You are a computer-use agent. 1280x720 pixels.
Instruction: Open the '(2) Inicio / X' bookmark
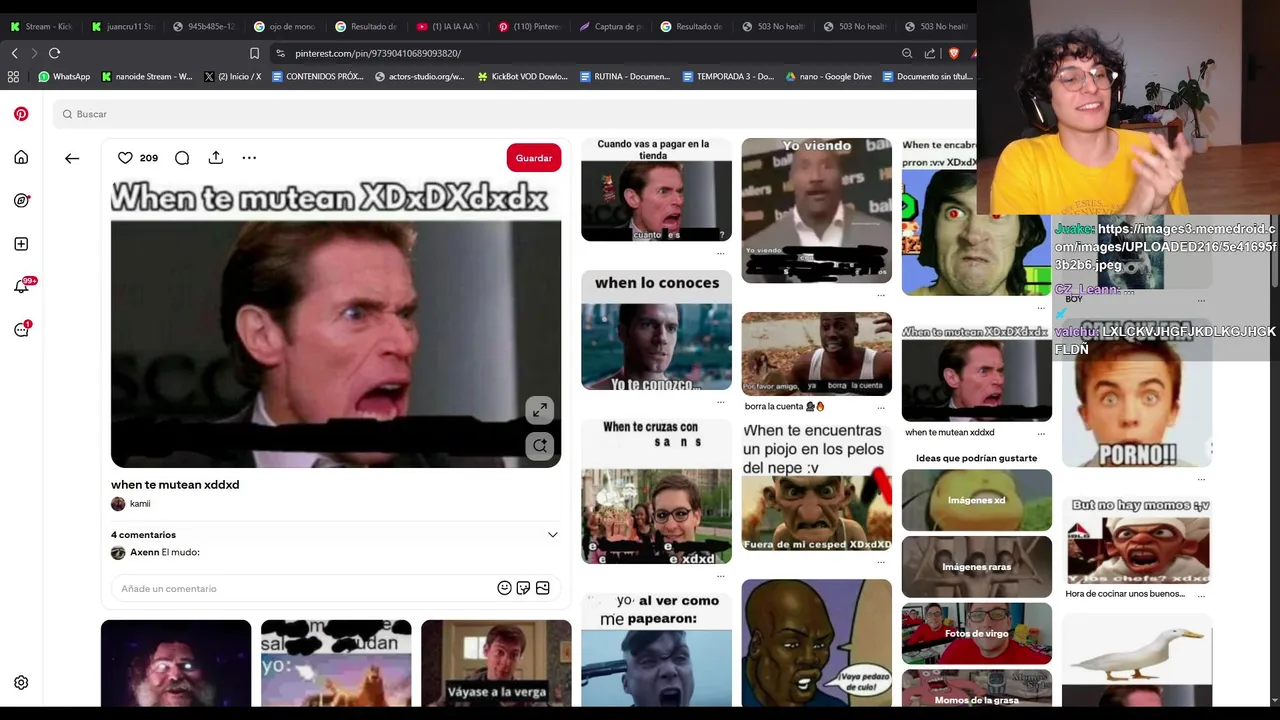pyautogui.click(x=232, y=76)
